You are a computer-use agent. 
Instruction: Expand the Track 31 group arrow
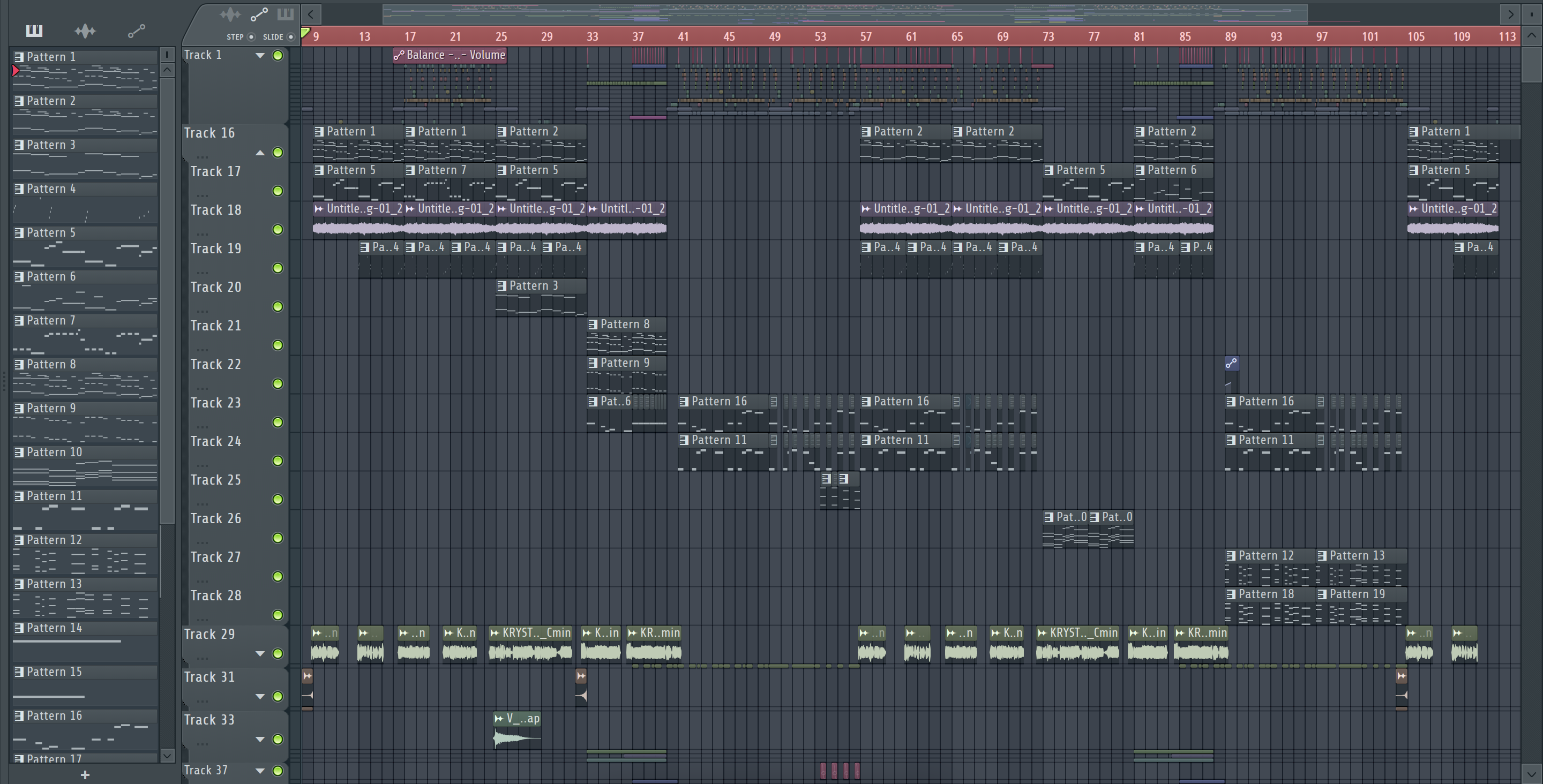pyautogui.click(x=260, y=697)
